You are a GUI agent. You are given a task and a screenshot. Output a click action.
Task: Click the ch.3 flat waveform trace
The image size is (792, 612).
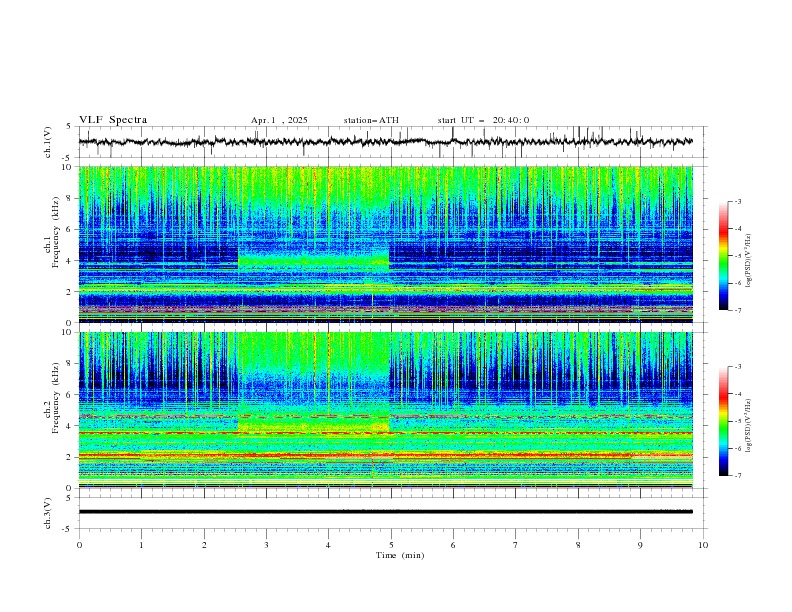tap(385, 512)
